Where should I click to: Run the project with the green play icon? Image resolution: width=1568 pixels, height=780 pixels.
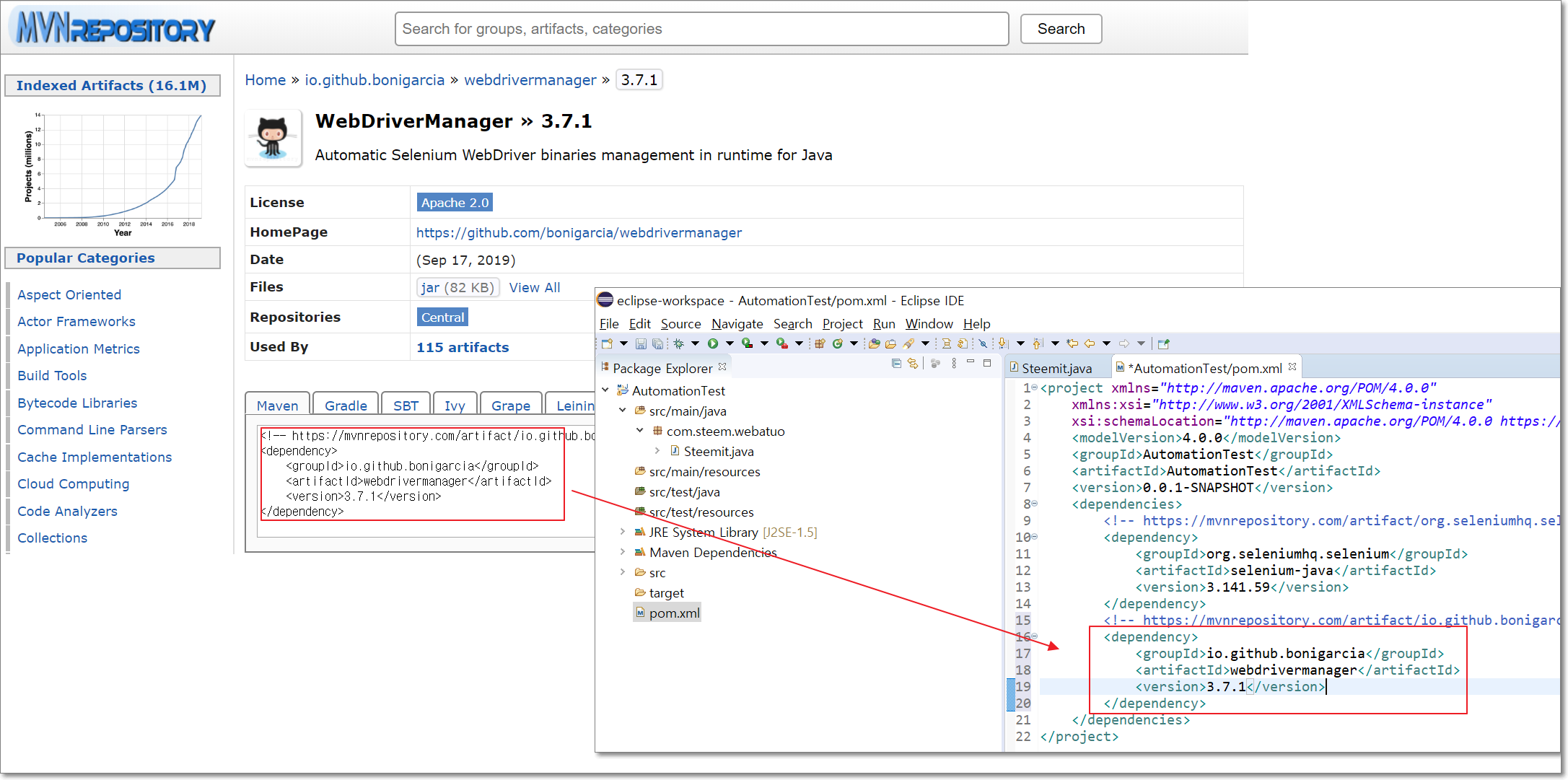tap(713, 343)
